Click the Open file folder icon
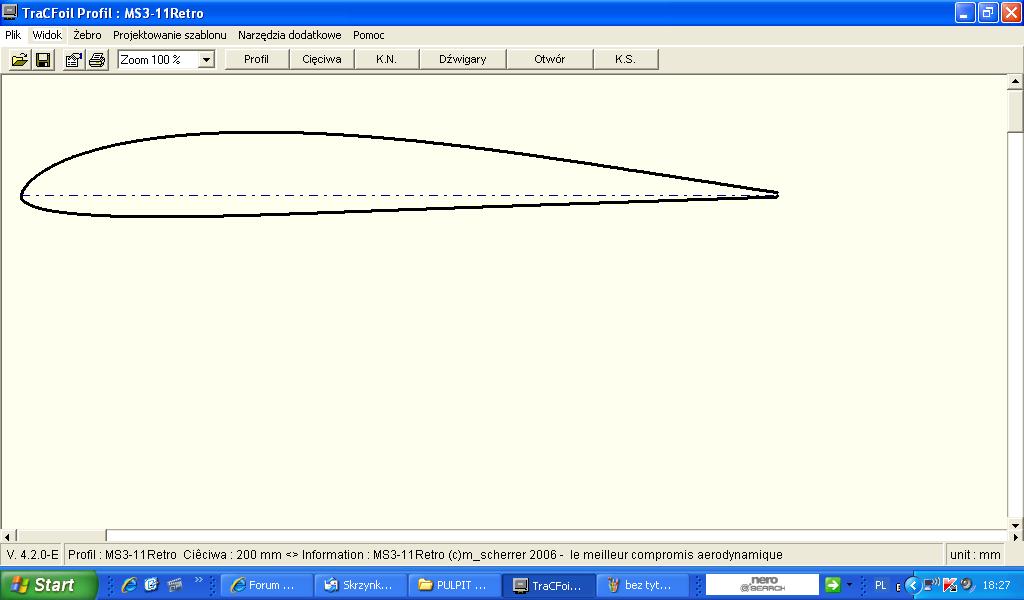The width and height of the screenshot is (1024, 600). pos(19,60)
